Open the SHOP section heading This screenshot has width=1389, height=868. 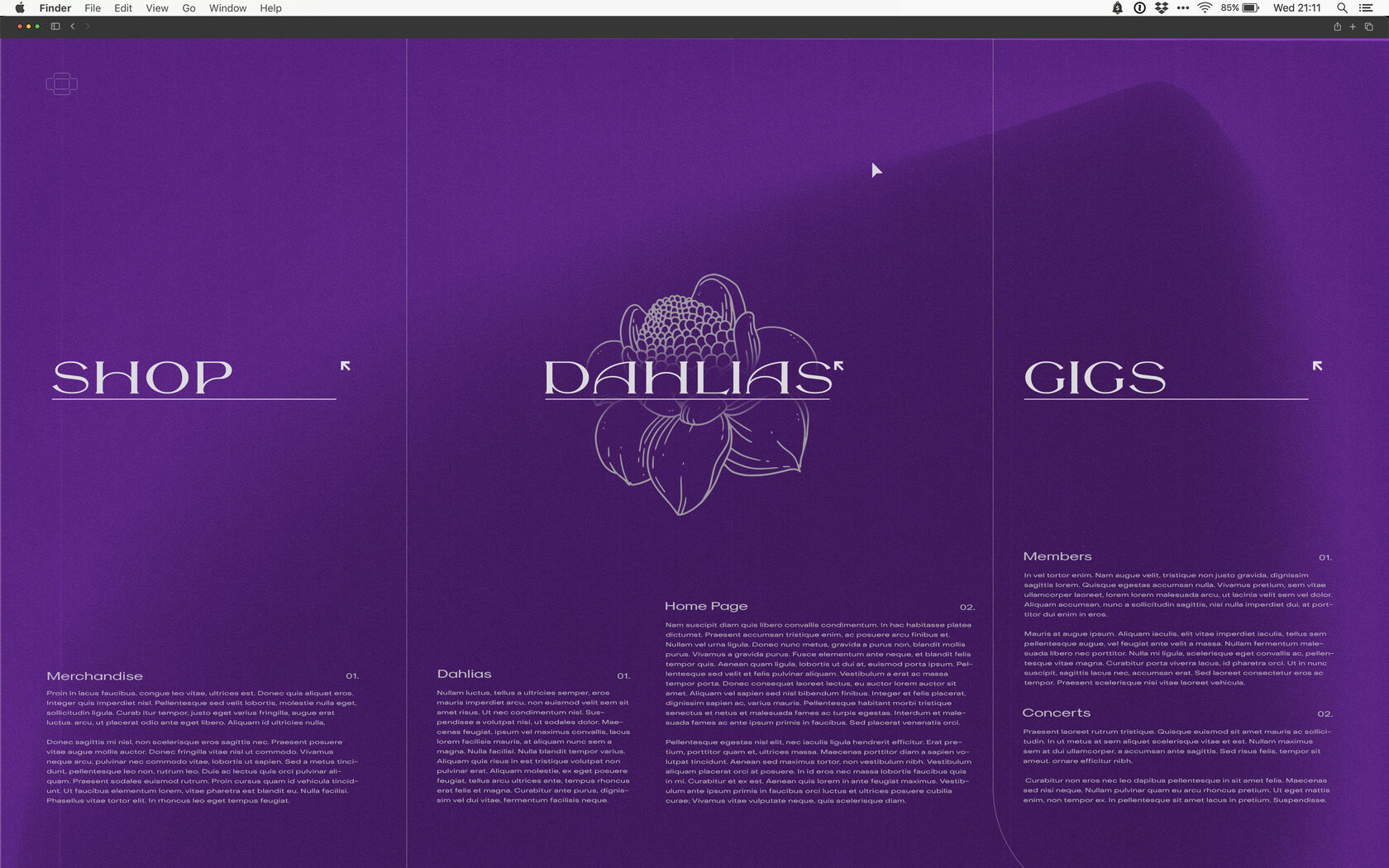point(142,378)
